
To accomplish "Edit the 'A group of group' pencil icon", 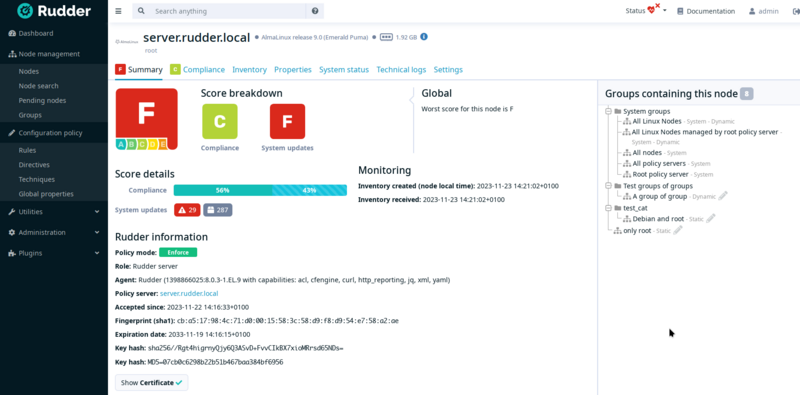I will (x=722, y=196).
